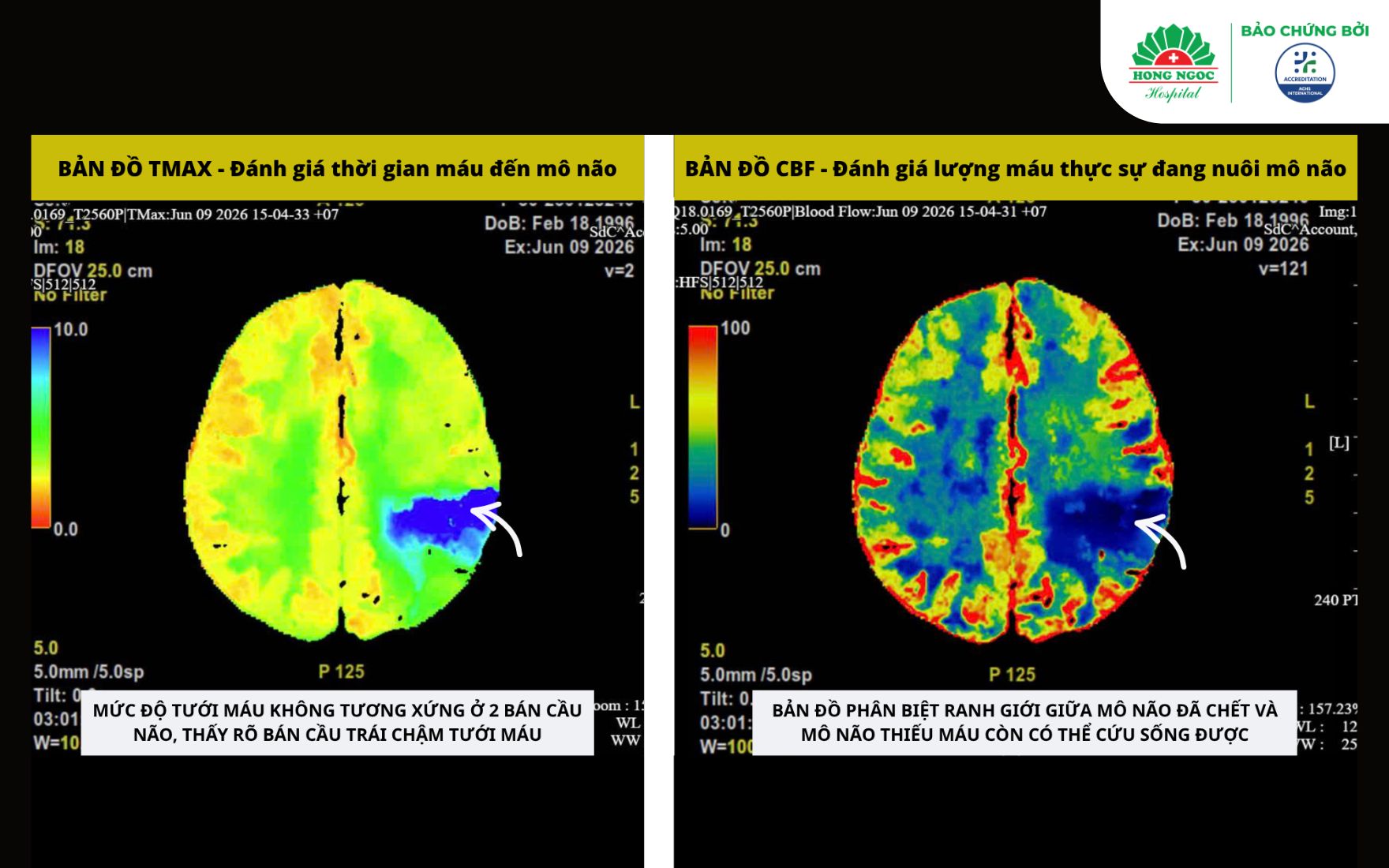Click the ACHS accreditation badge
The width and height of the screenshot is (1389, 868).
(1305, 73)
